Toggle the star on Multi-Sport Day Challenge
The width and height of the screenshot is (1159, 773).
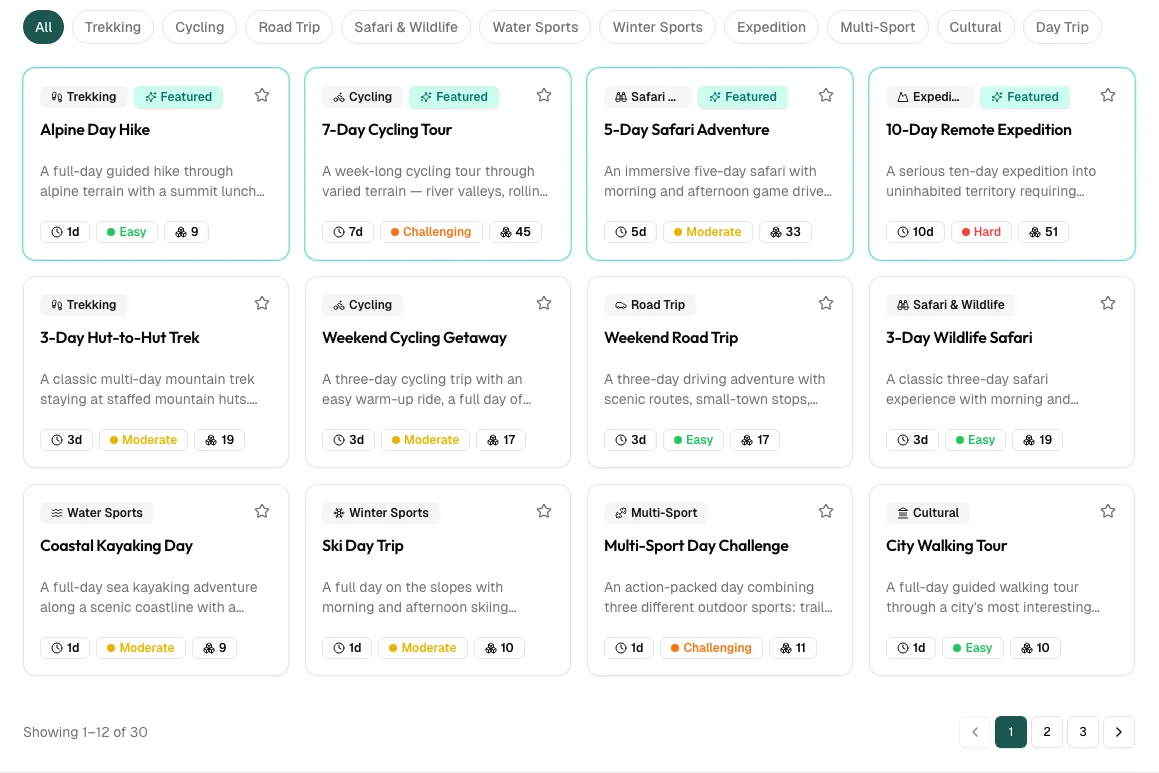826,510
